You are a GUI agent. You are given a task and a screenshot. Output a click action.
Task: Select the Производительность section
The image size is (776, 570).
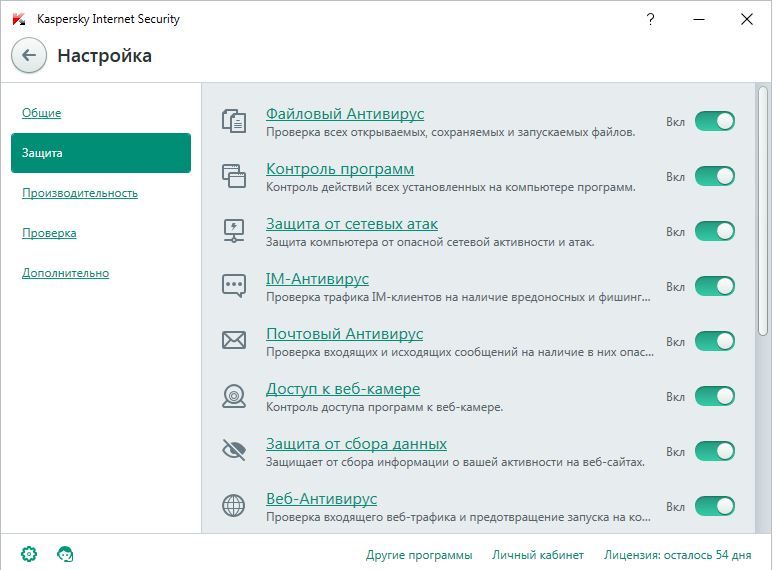pyautogui.click(x=80, y=193)
